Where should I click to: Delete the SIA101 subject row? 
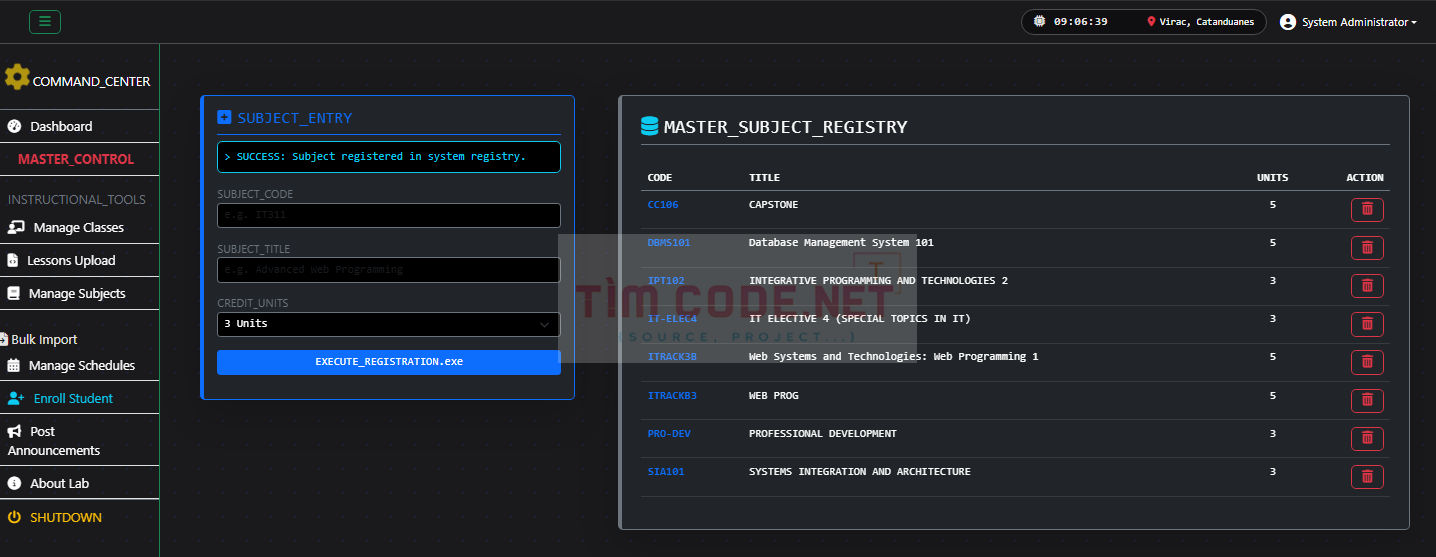pyautogui.click(x=1367, y=476)
